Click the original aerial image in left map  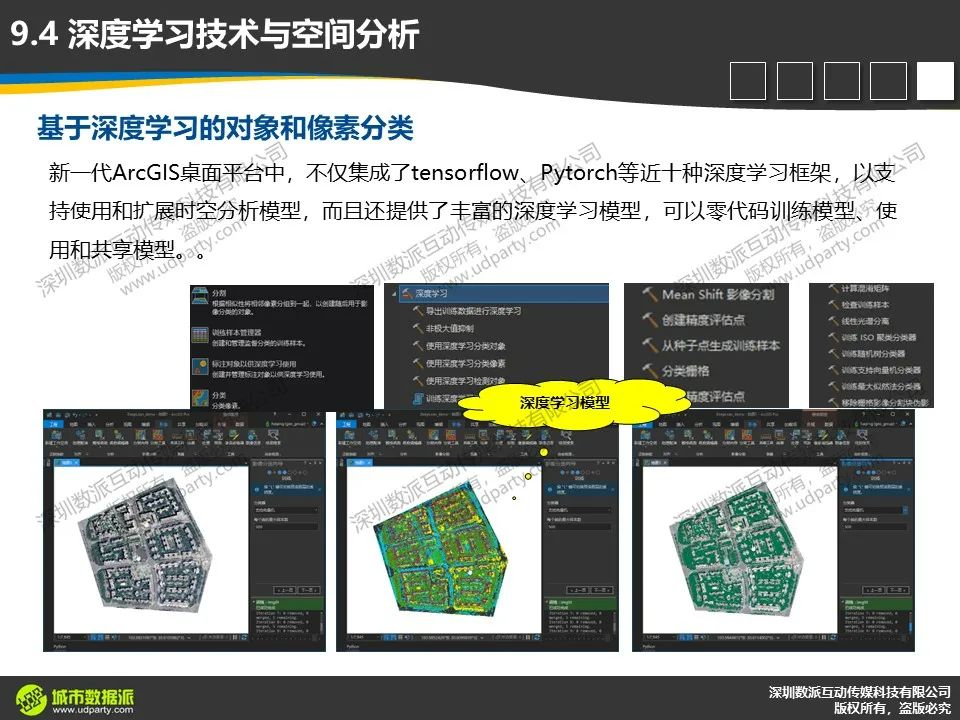point(147,545)
